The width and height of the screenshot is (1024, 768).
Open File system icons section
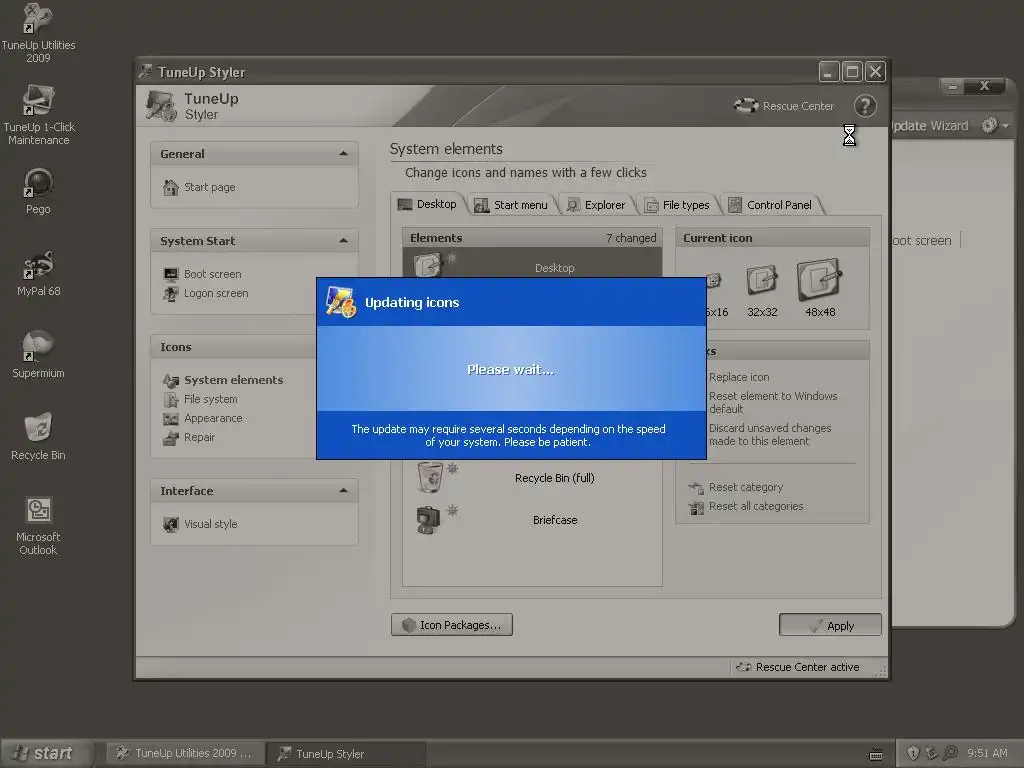pos(200,399)
